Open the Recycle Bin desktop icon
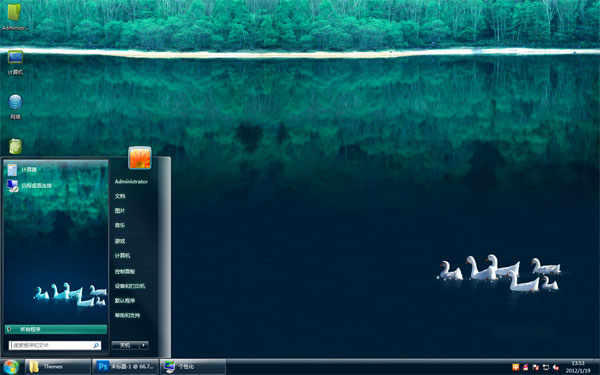The width and height of the screenshot is (600, 375). pyautogui.click(x=15, y=146)
